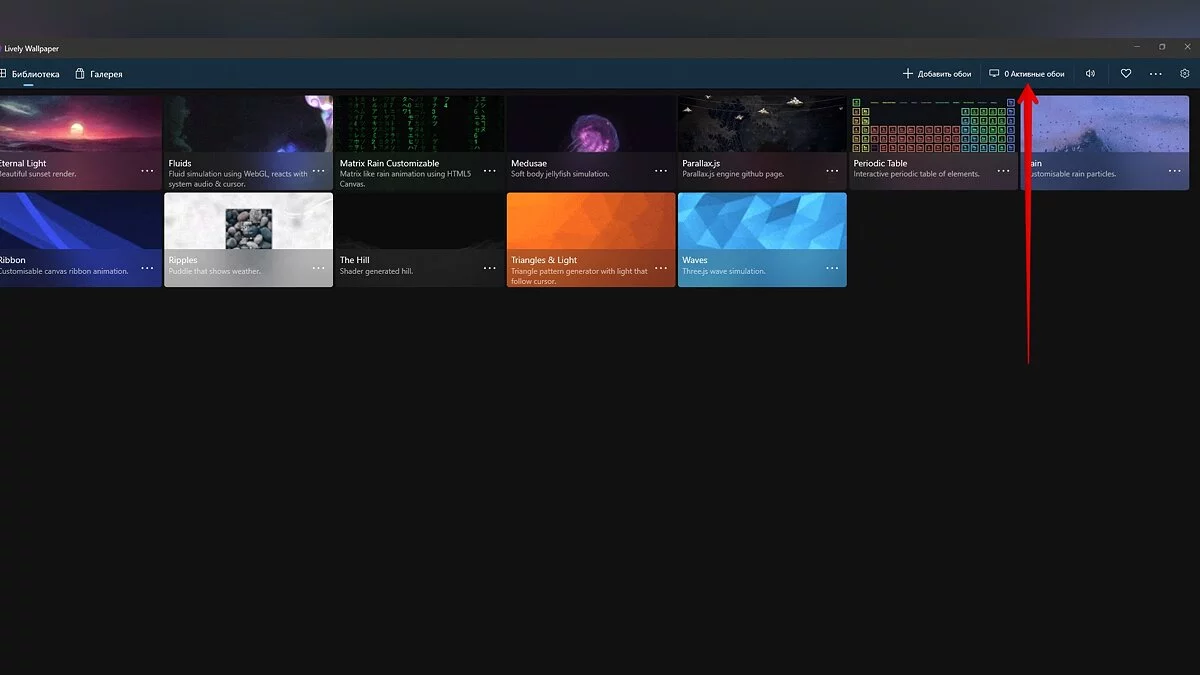Click the heart icon in the toolbar

(1125, 74)
